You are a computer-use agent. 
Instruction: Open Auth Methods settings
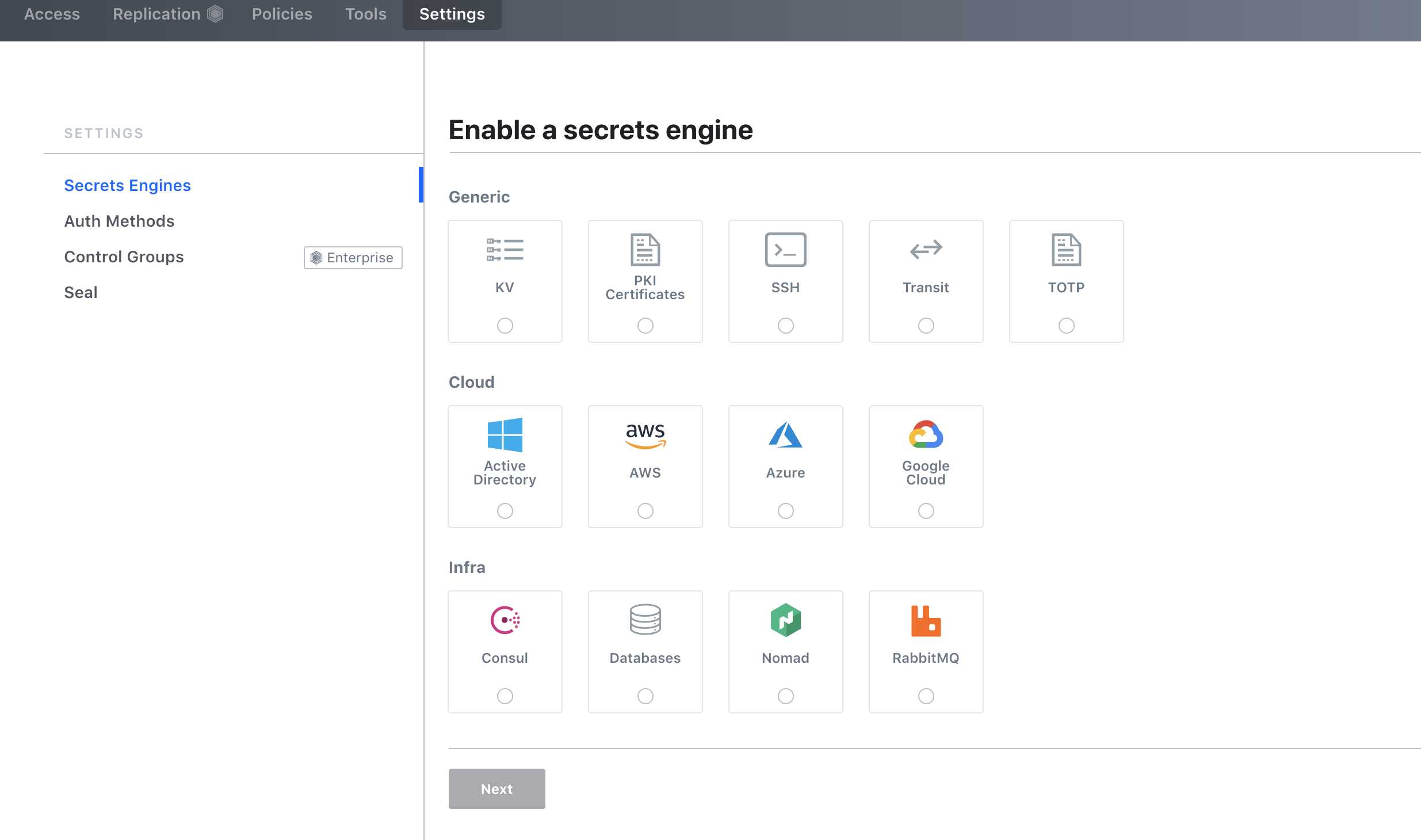click(x=119, y=221)
